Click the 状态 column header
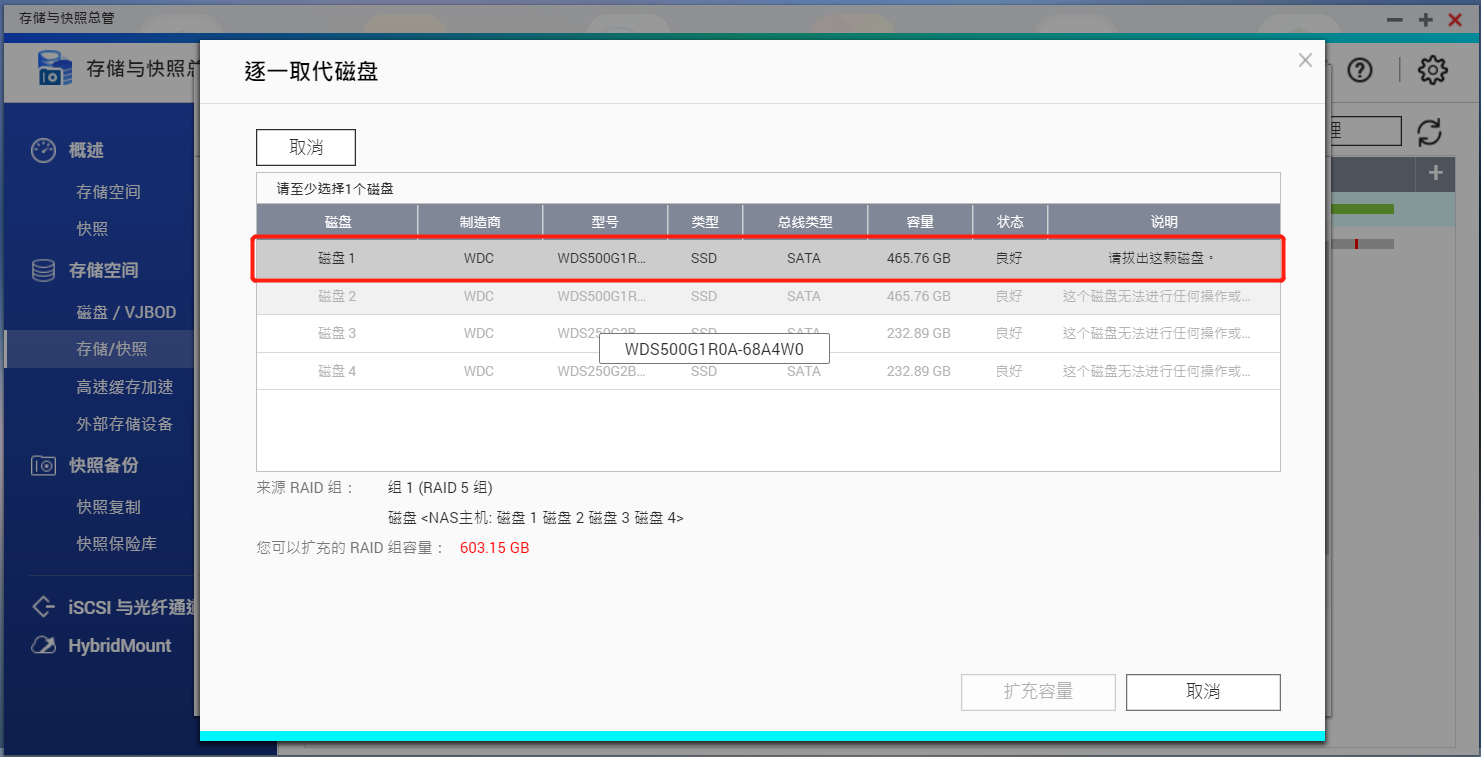This screenshot has width=1481, height=757. tap(1010, 222)
